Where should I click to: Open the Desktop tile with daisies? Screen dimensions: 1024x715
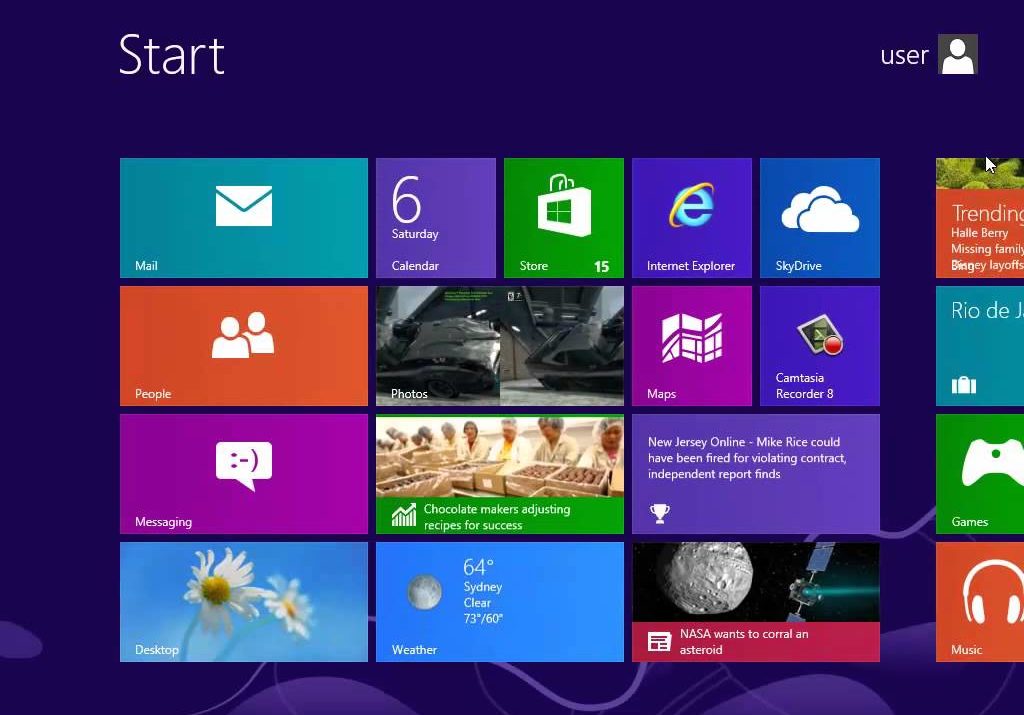[244, 602]
